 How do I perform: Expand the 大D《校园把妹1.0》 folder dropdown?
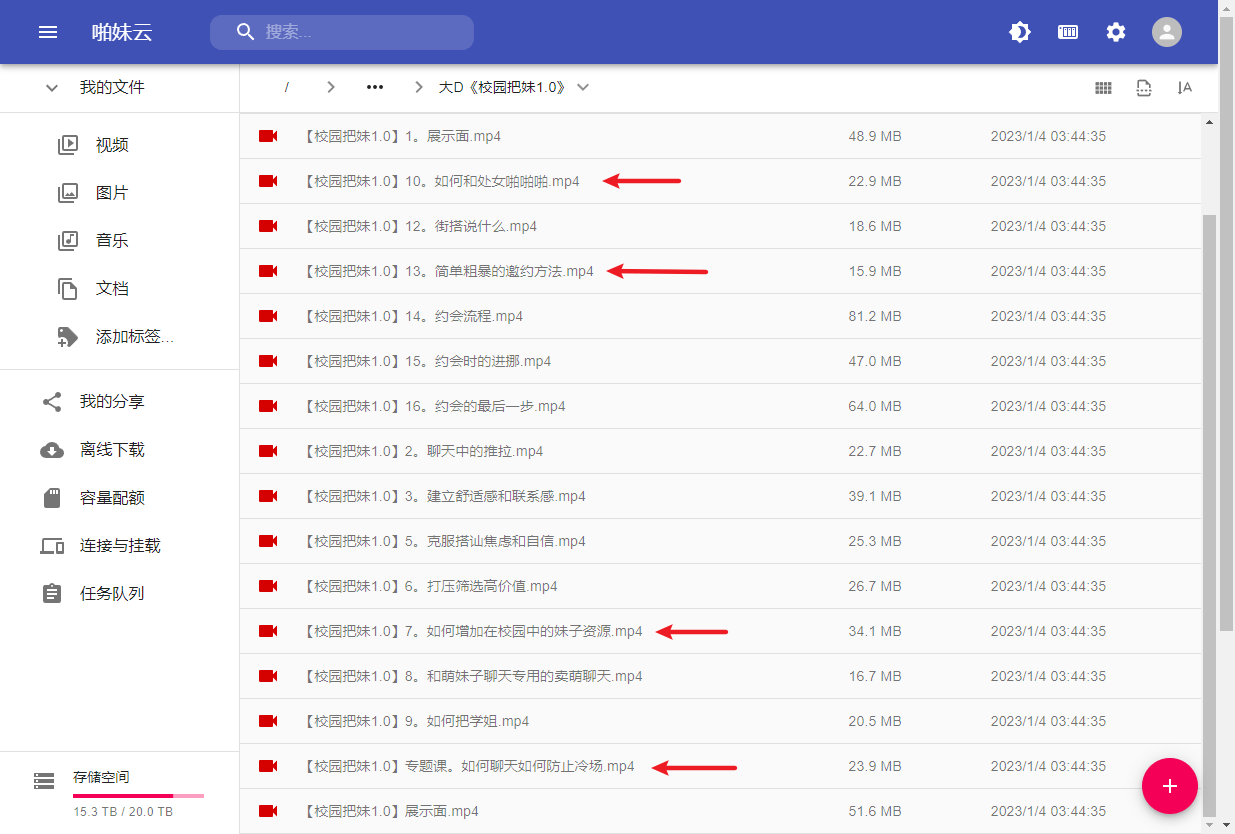(583, 88)
